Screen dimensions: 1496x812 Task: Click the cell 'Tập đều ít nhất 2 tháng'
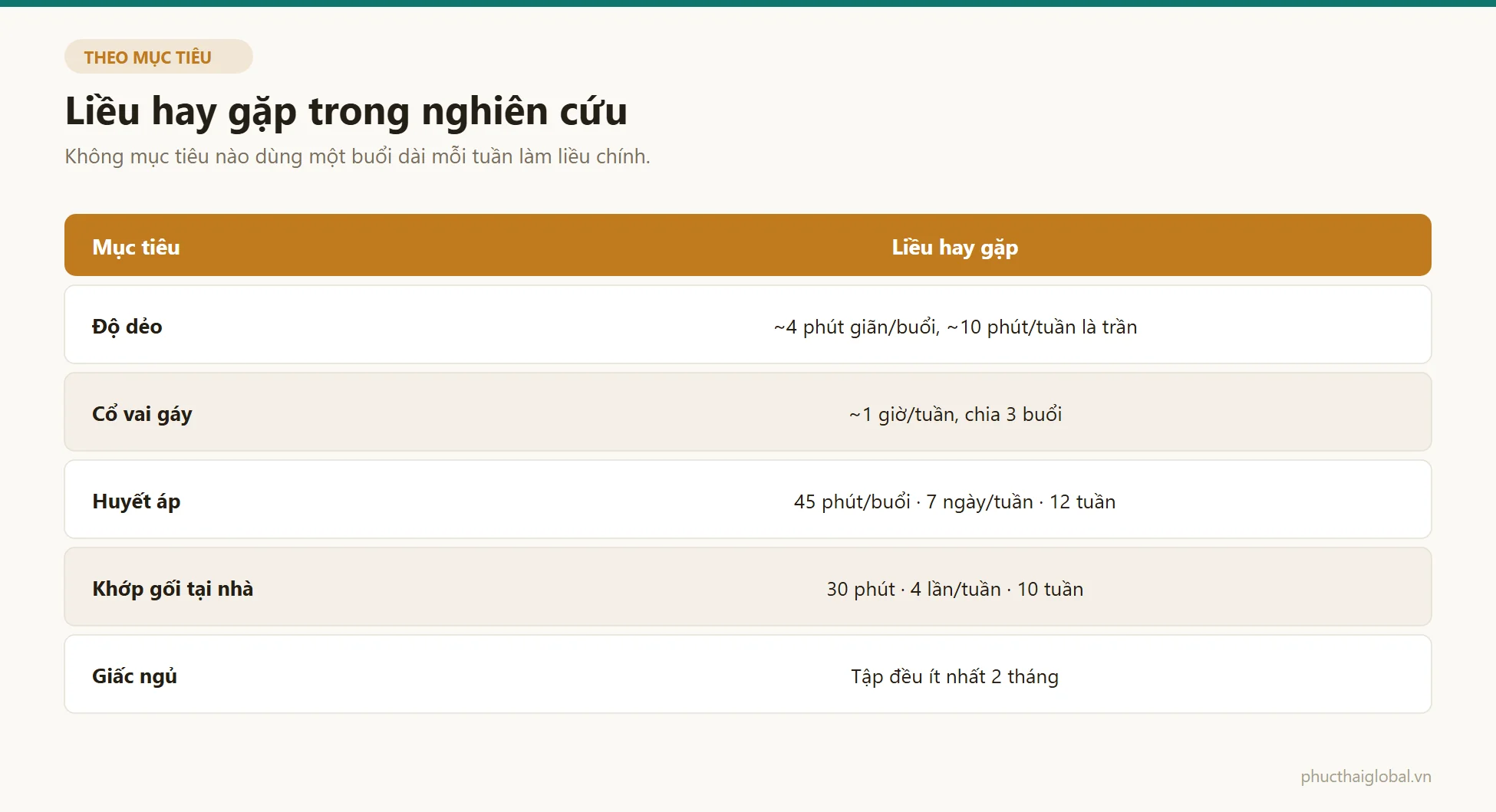point(955,676)
